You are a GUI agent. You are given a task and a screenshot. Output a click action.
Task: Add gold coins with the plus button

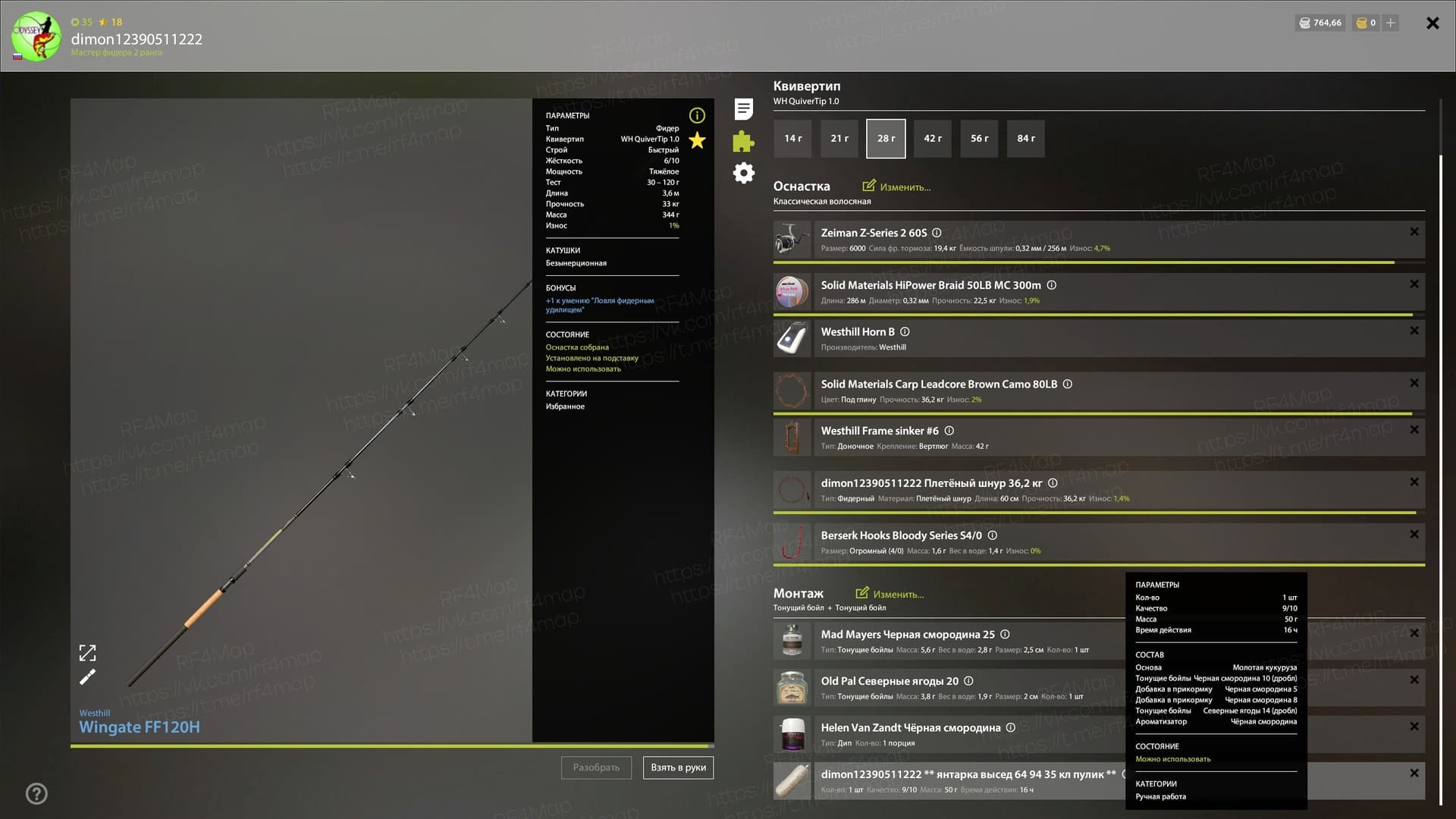coord(1391,23)
